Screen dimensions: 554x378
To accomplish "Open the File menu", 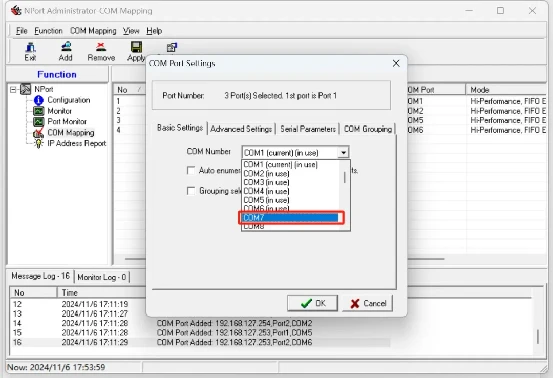I will [x=21, y=31].
